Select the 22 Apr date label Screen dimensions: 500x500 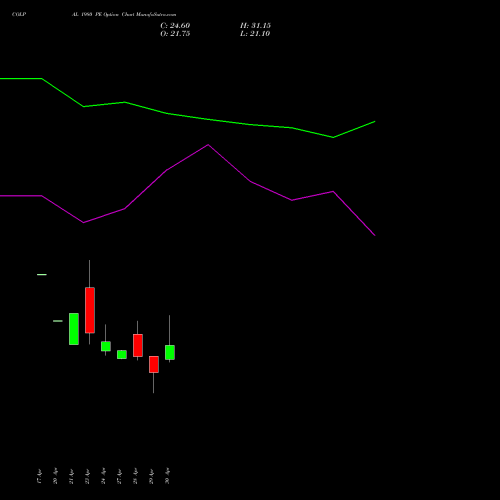[87, 476]
